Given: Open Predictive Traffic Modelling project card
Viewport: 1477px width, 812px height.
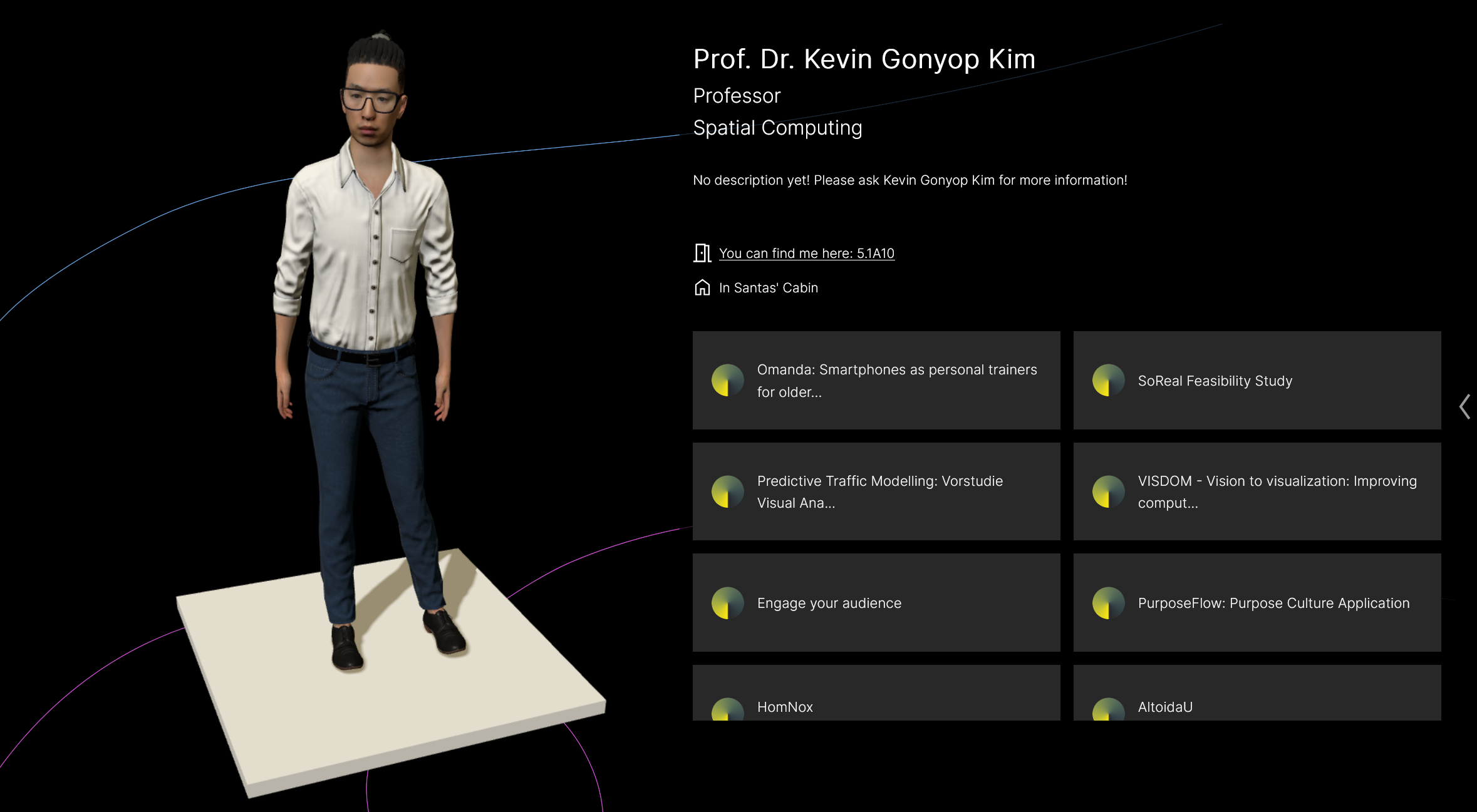Looking at the screenshot, I should click(876, 491).
